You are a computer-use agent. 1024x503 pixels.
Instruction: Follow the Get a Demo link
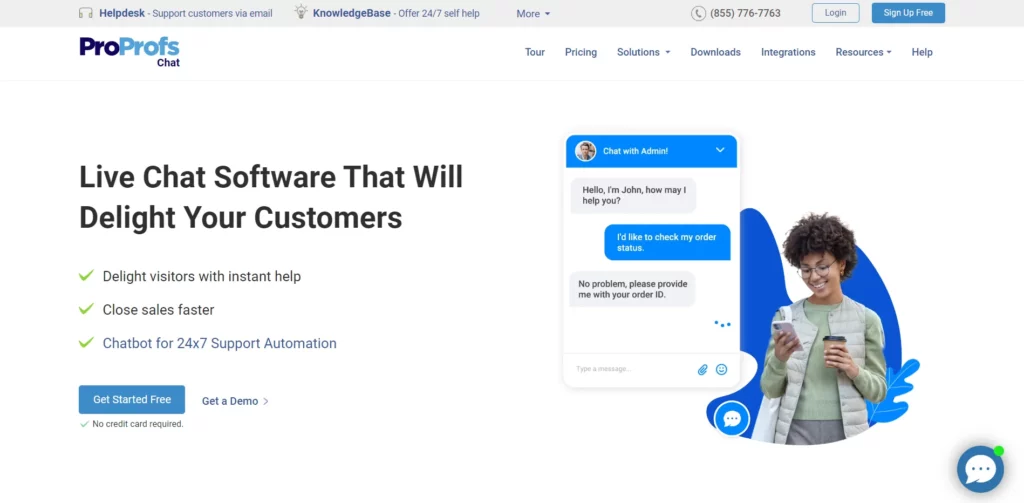[230, 401]
